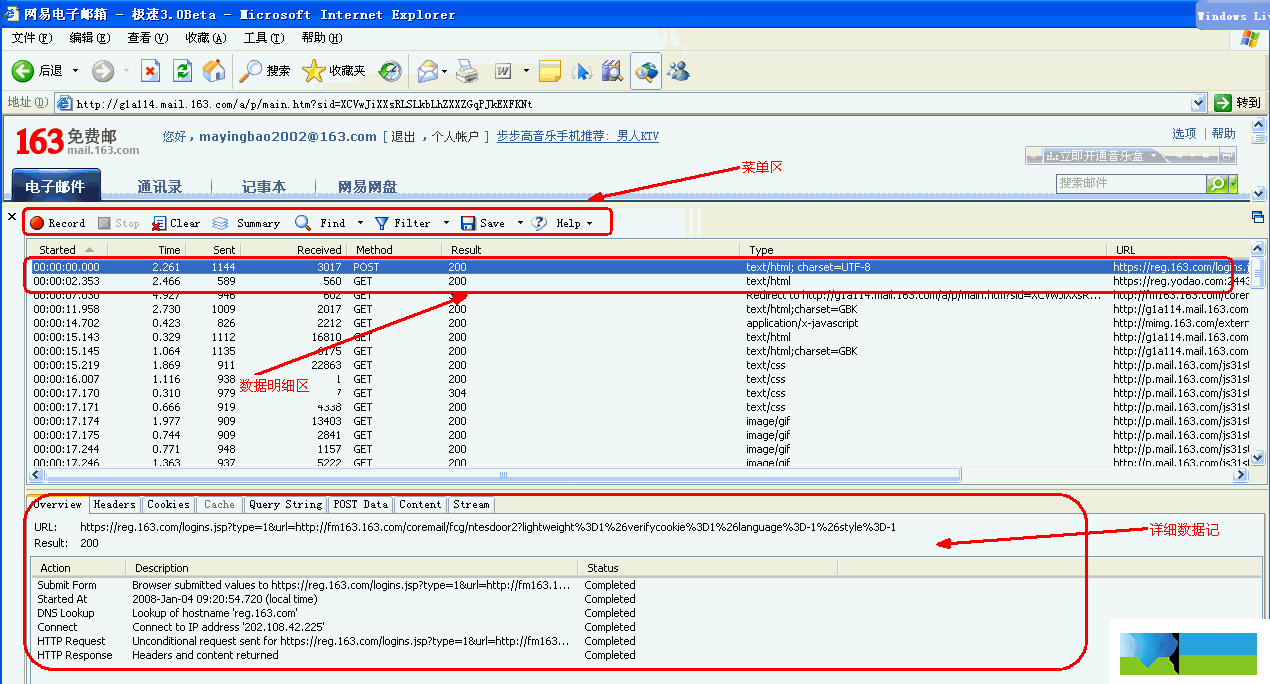Open the 查看(V) menu
The height and width of the screenshot is (684, 1270).
pyautogui.click(x=147, y=38)
